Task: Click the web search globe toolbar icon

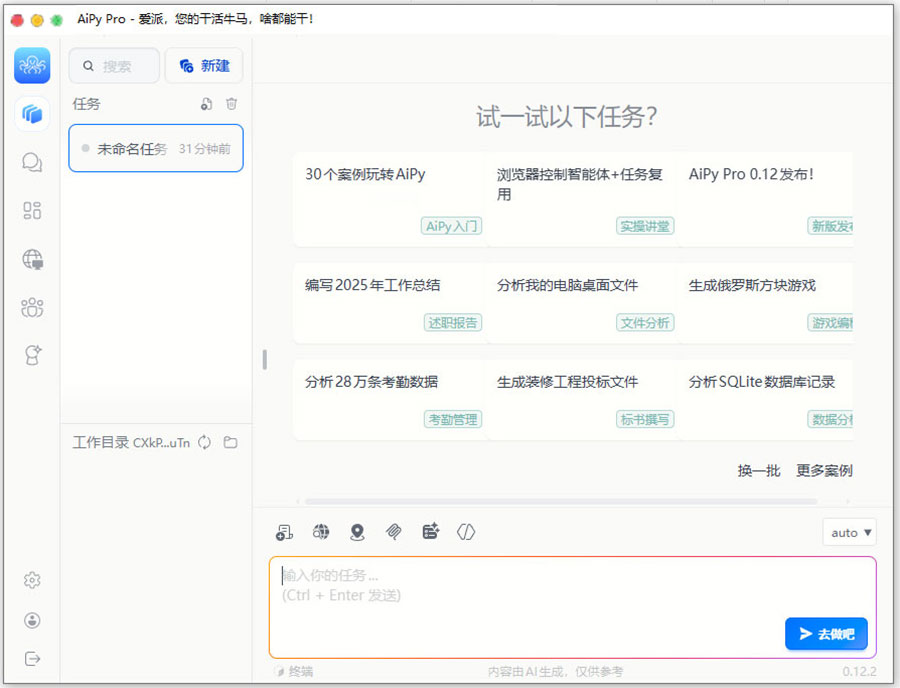Action: (x=321, y=532)
